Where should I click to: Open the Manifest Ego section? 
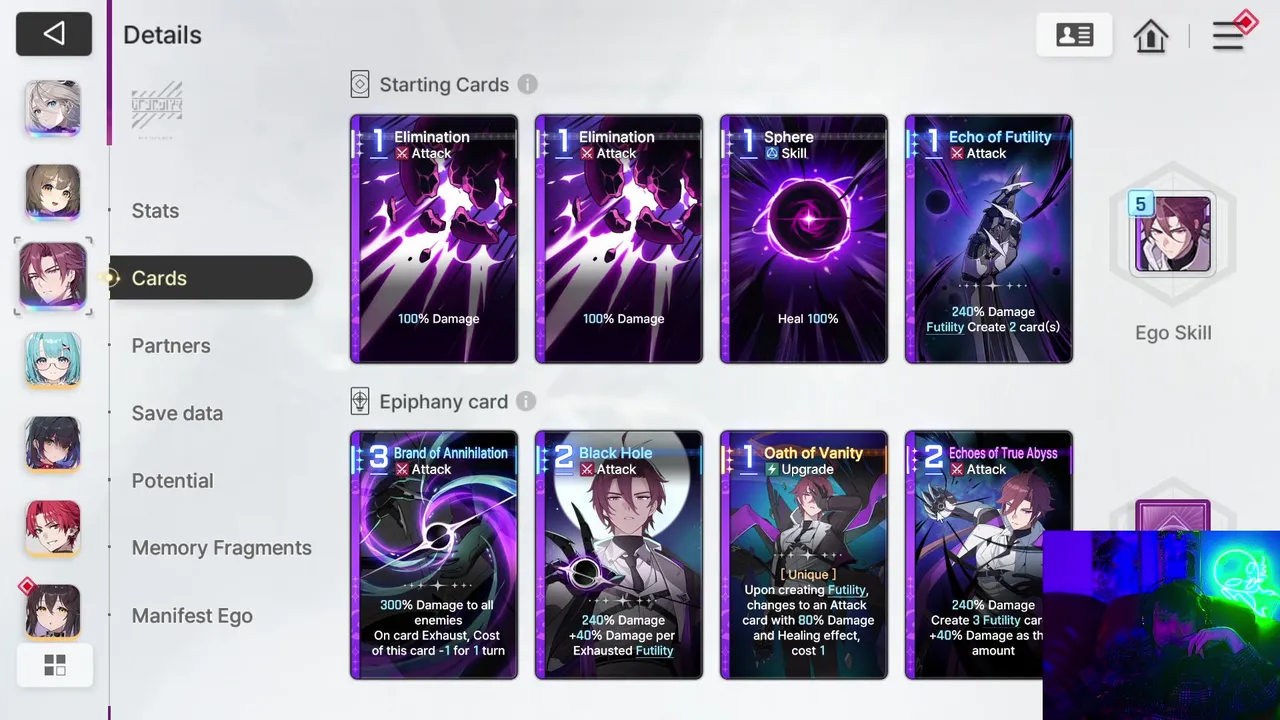point(192,616)
